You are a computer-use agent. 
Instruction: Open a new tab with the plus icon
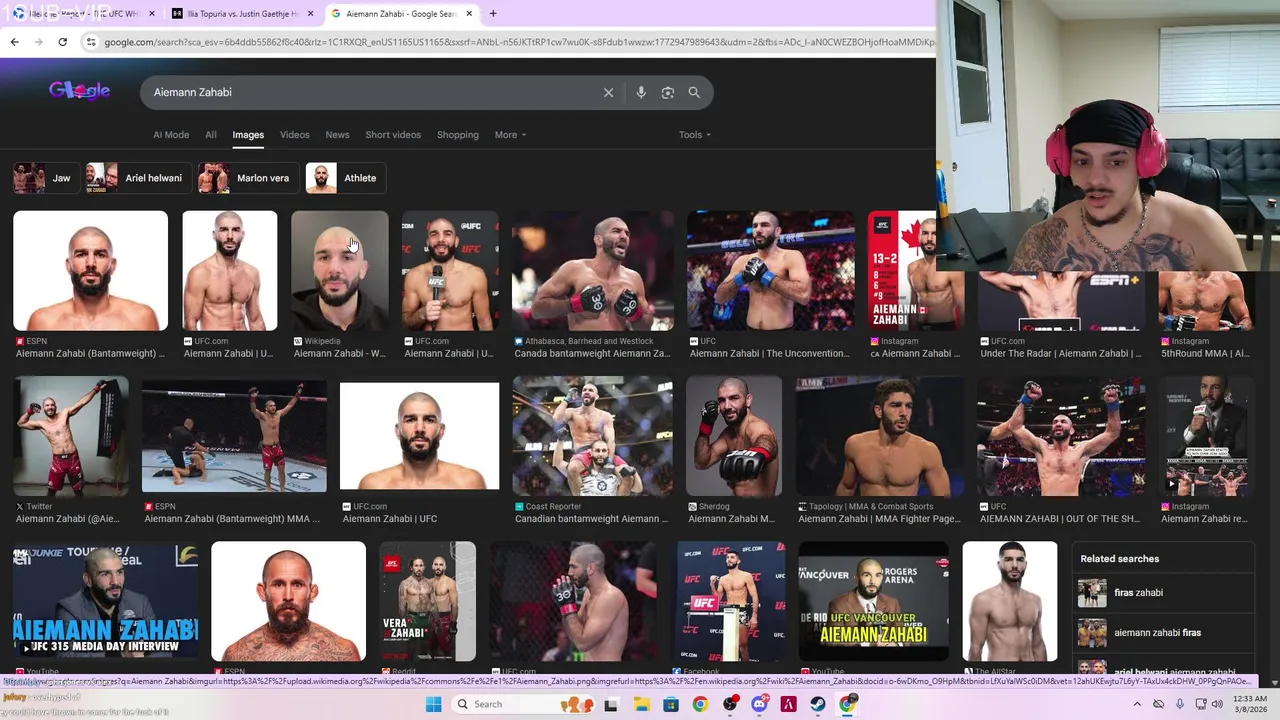click(493, 13)
